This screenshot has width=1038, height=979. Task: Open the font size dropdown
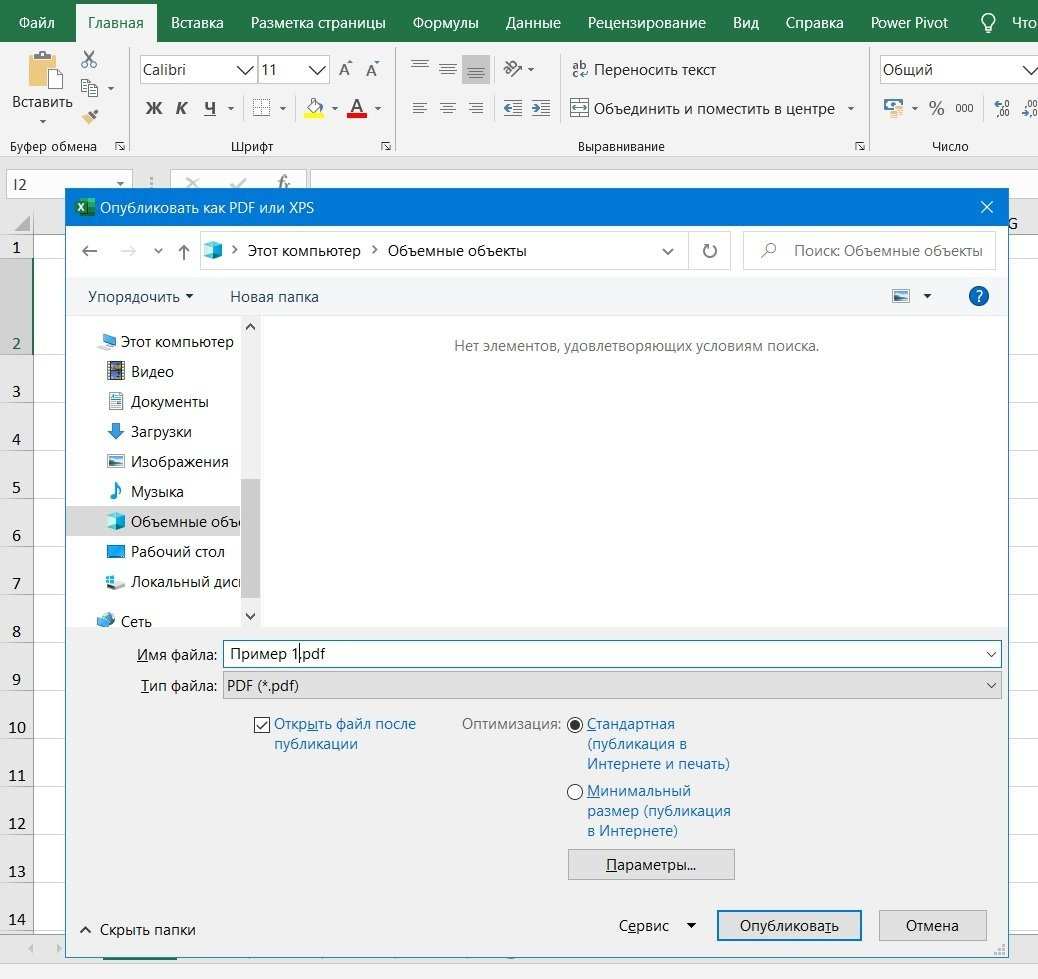pos(317,69)
